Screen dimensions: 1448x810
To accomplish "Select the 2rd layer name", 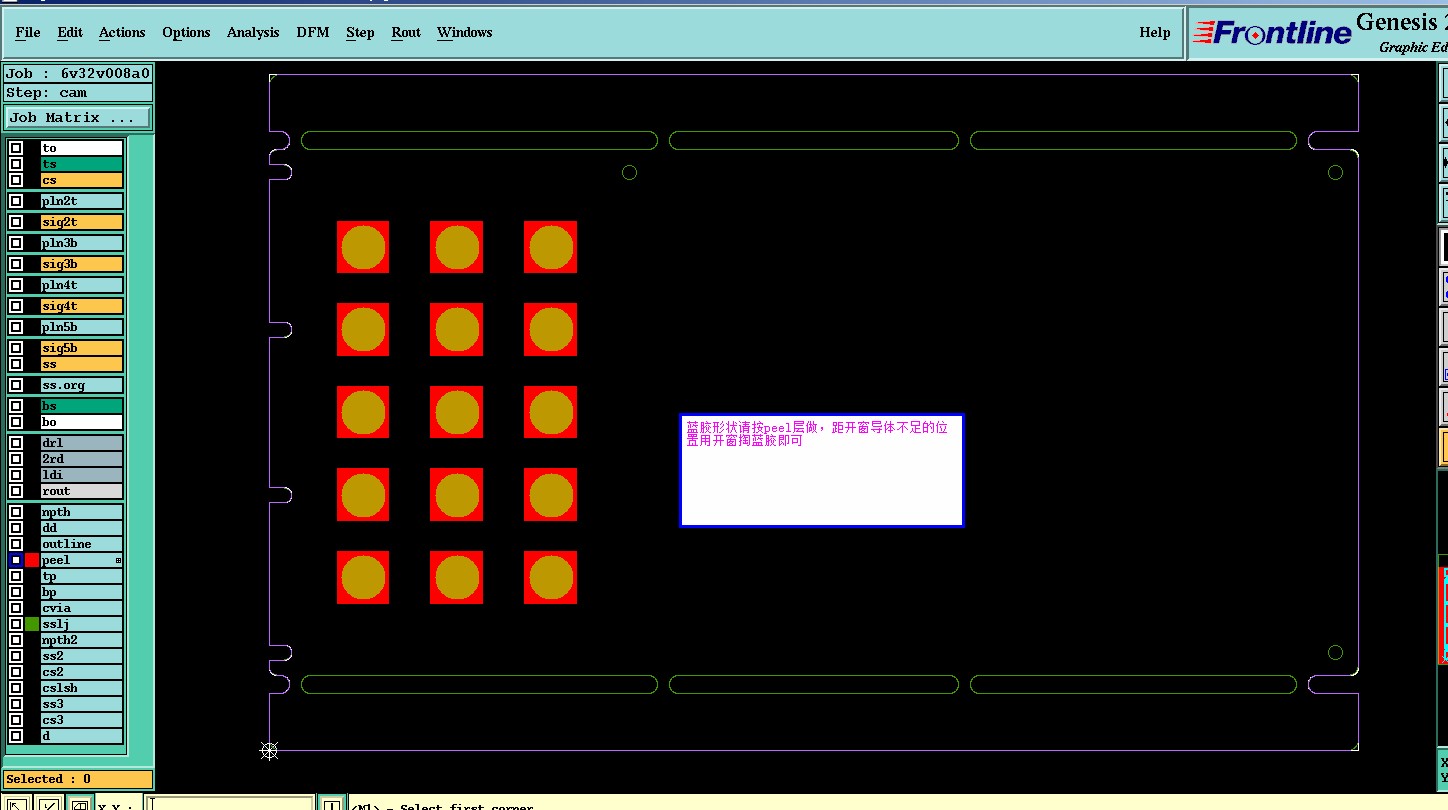I will point(82,459).
